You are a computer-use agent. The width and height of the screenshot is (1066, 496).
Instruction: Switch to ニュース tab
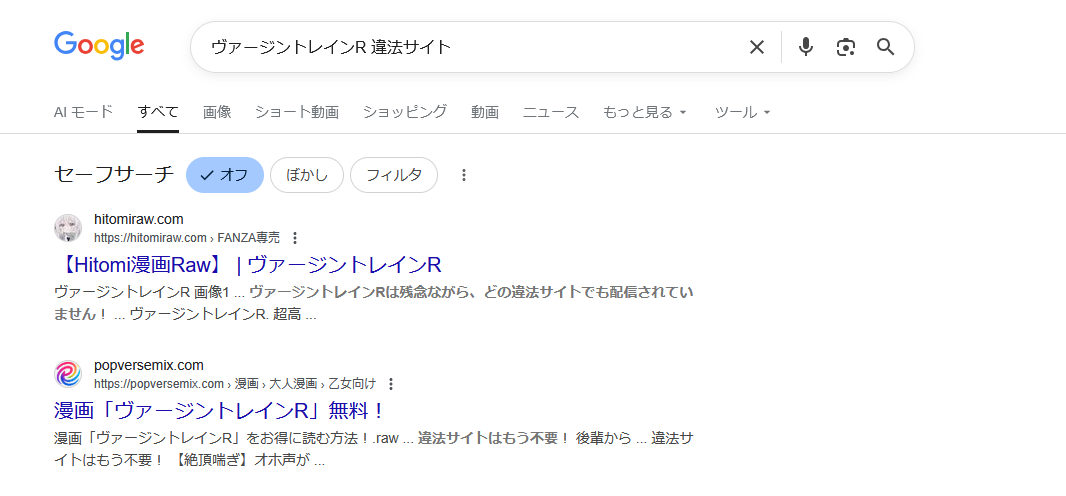[x=551, y=112]
